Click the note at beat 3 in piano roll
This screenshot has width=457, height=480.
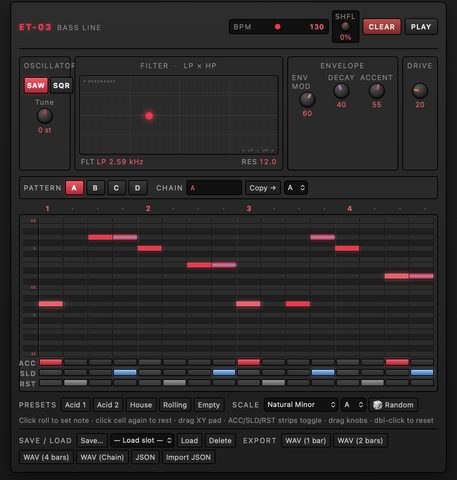pos(248,304)
